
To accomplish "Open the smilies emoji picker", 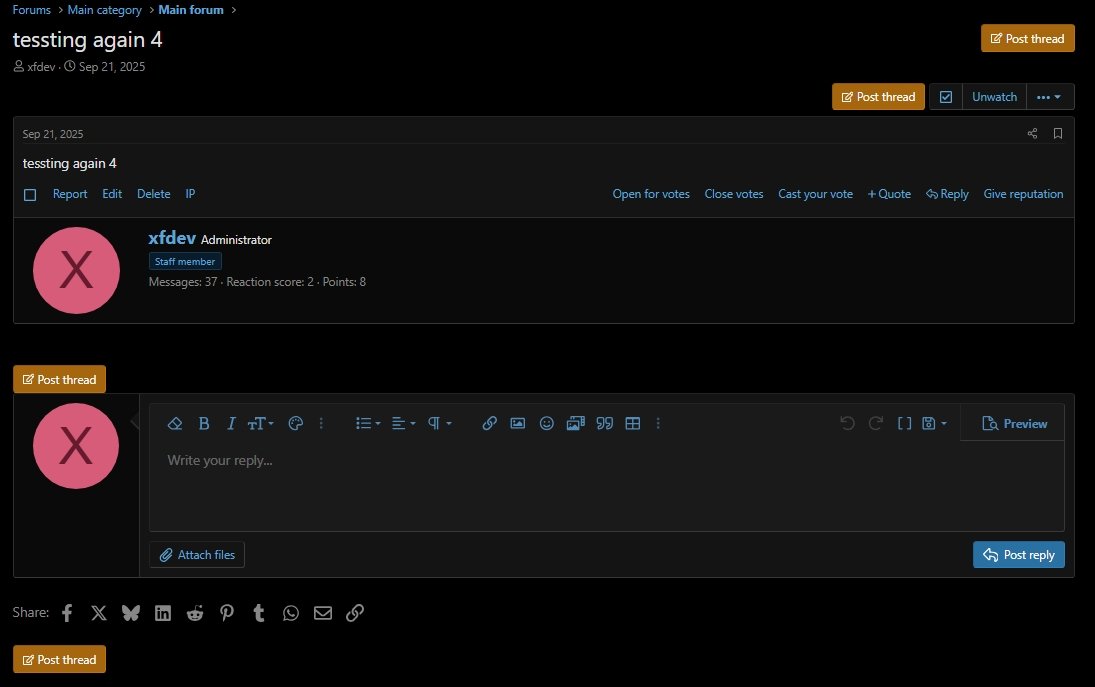I will click(x=546, y=423).
